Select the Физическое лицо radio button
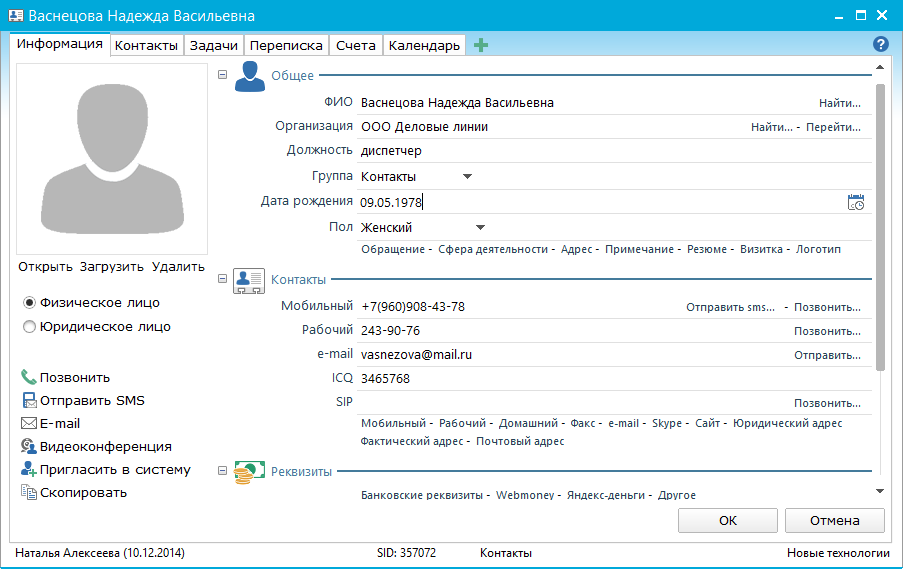This screenshot has width=903, height=569. tap(29, 303)
